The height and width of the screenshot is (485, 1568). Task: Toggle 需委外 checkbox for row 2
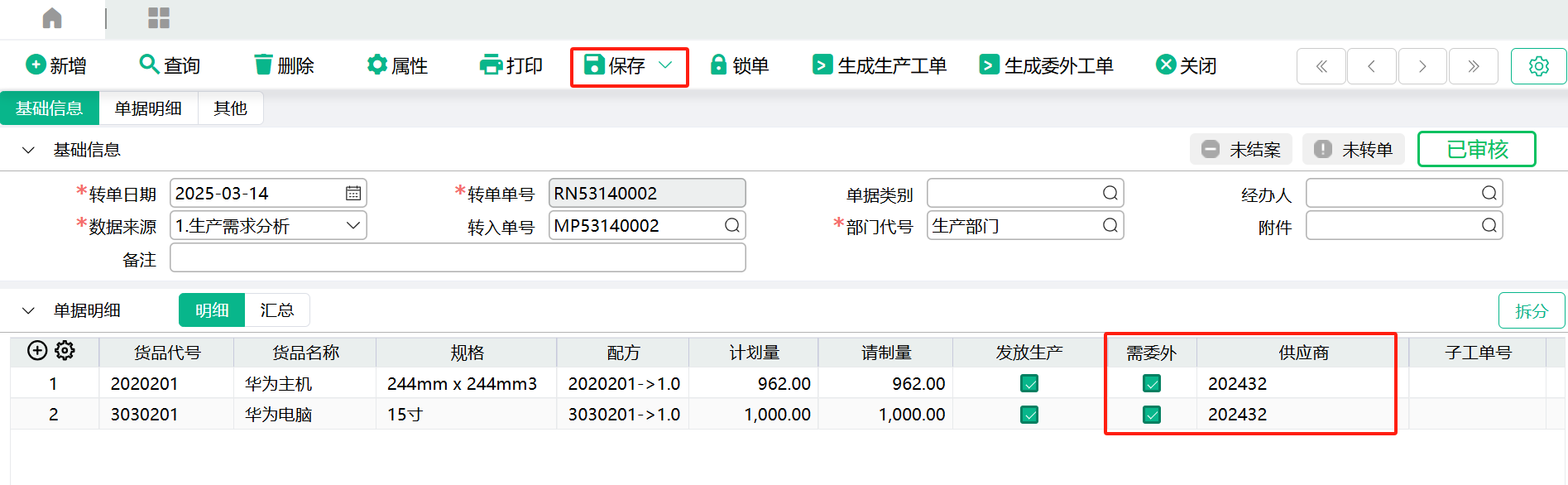click(1152, 415)
